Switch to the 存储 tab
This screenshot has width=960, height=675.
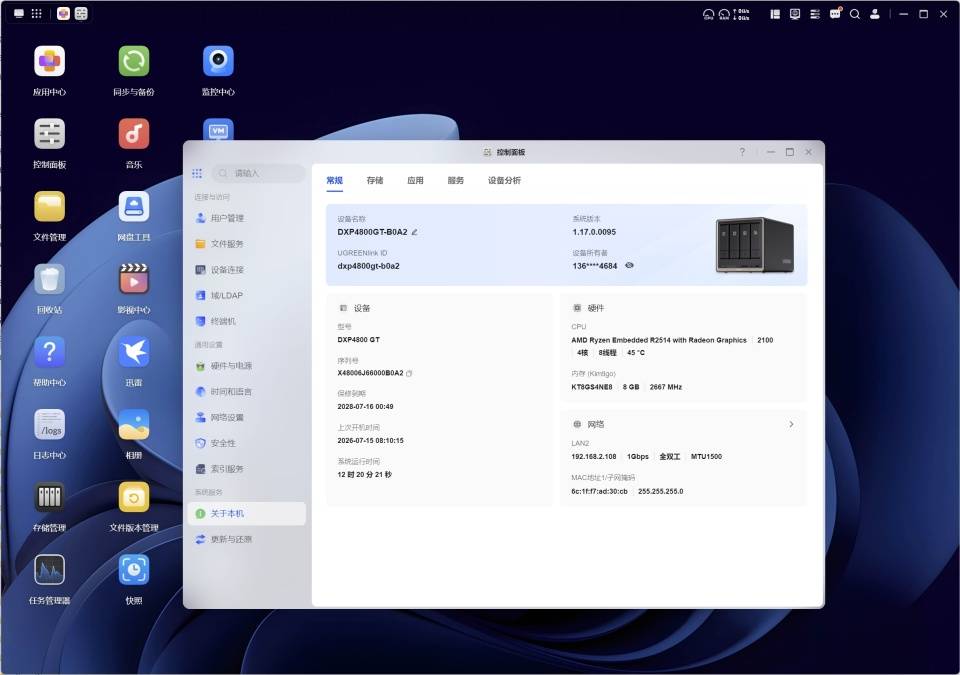pos(375,180)
